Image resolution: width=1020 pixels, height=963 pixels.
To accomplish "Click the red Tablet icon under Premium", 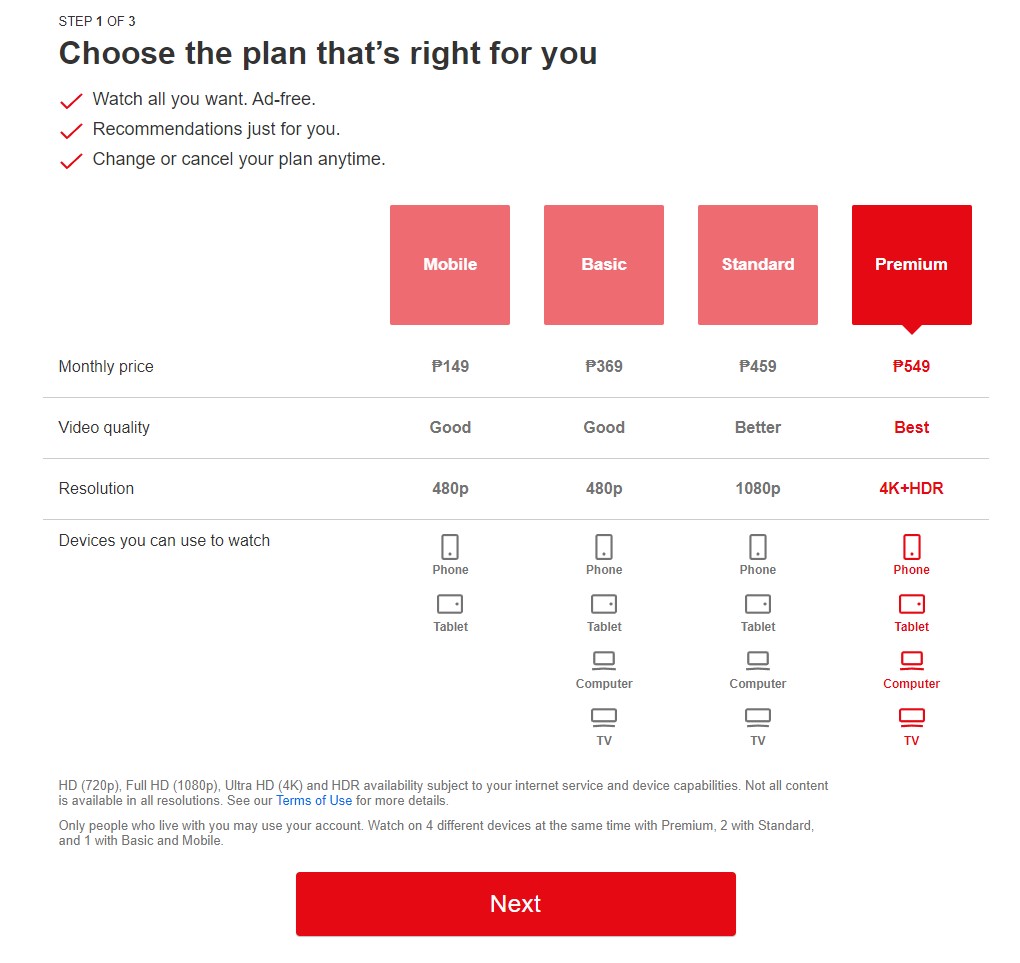I will 911,604.
